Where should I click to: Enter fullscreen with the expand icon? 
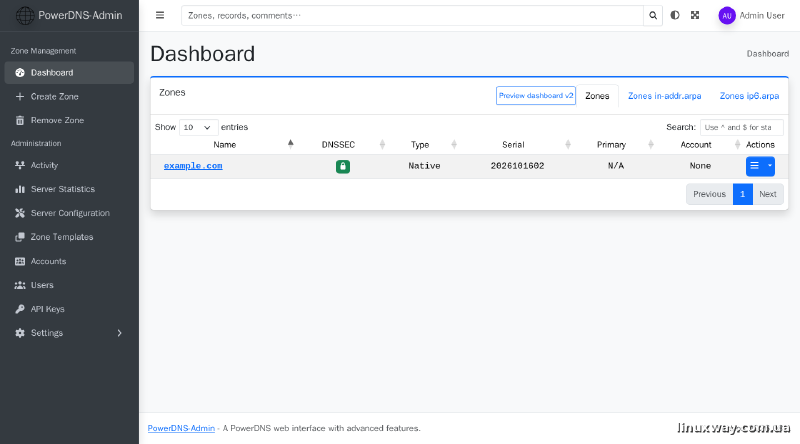695,15
